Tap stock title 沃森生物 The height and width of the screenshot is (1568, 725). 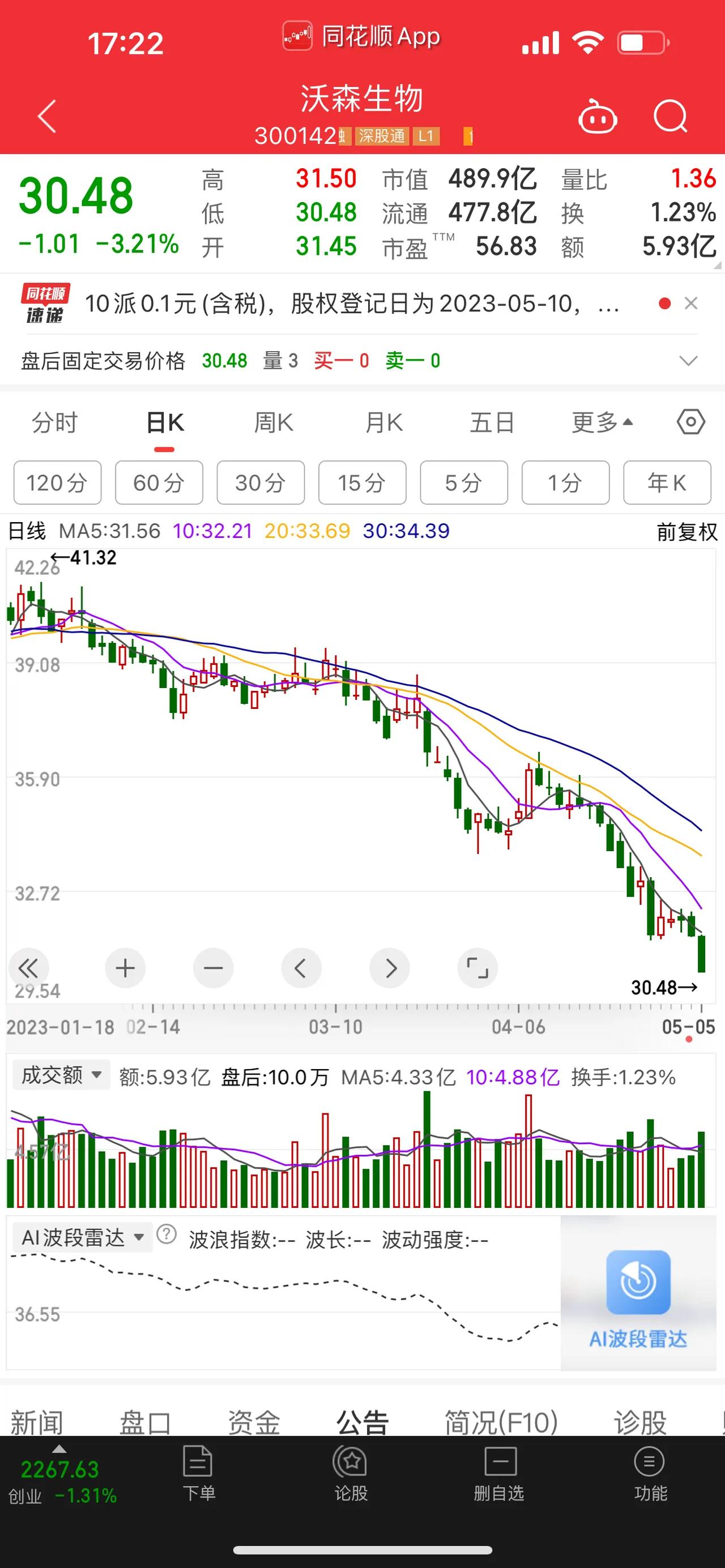[x=361, y=99]
